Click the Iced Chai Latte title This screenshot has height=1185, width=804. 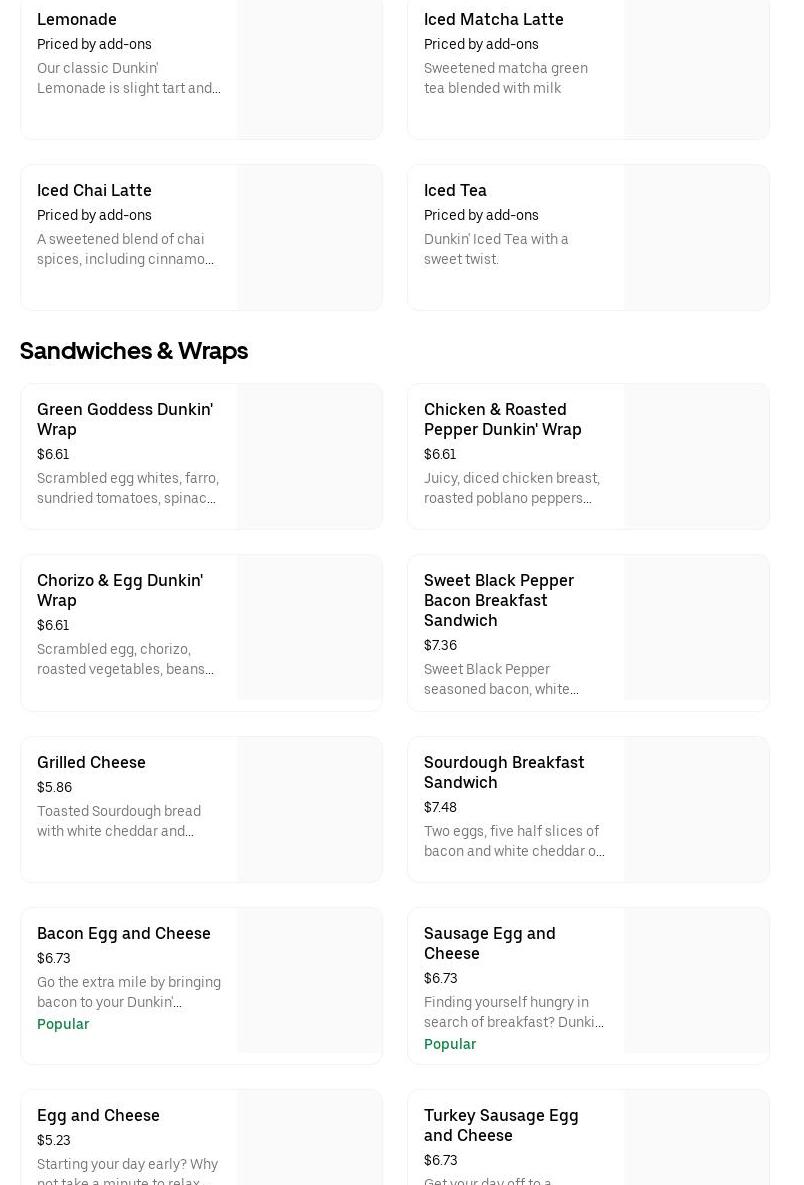click(94, 190)
